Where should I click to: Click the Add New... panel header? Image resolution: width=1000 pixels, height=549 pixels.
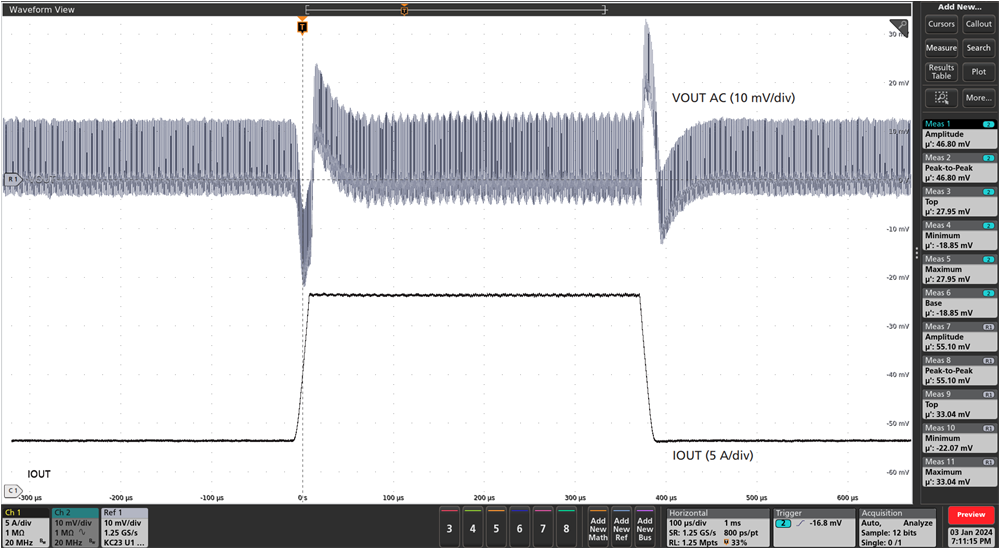click(960, 7)
